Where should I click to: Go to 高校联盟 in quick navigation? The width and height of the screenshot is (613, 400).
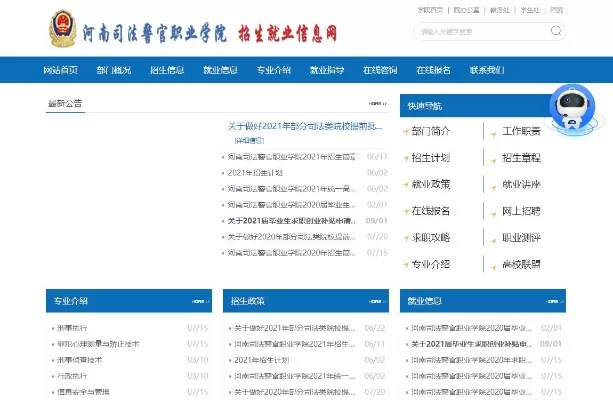tap(521, 264)
